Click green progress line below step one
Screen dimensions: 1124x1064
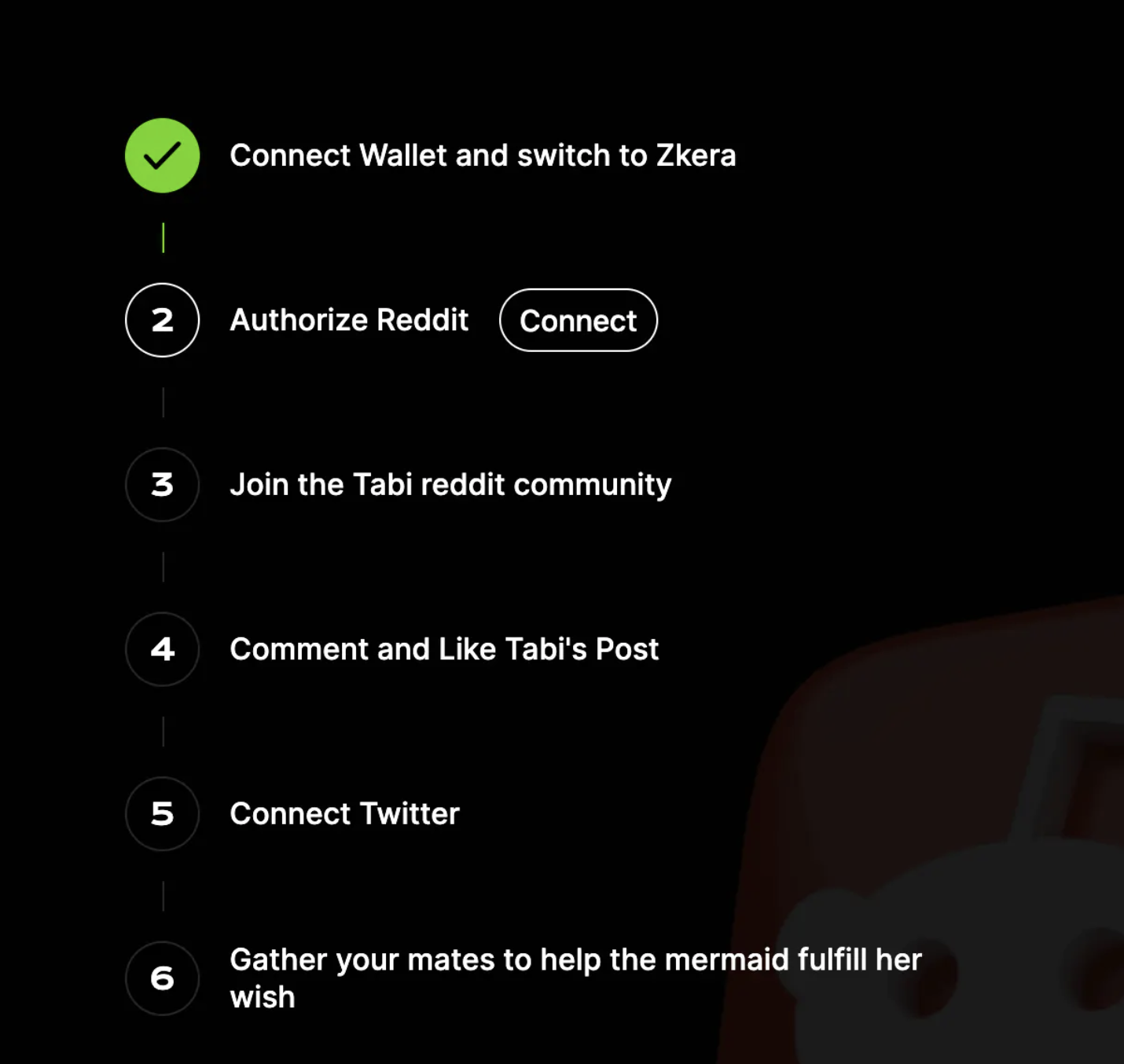pyautogui.click(x=163, y=237)
